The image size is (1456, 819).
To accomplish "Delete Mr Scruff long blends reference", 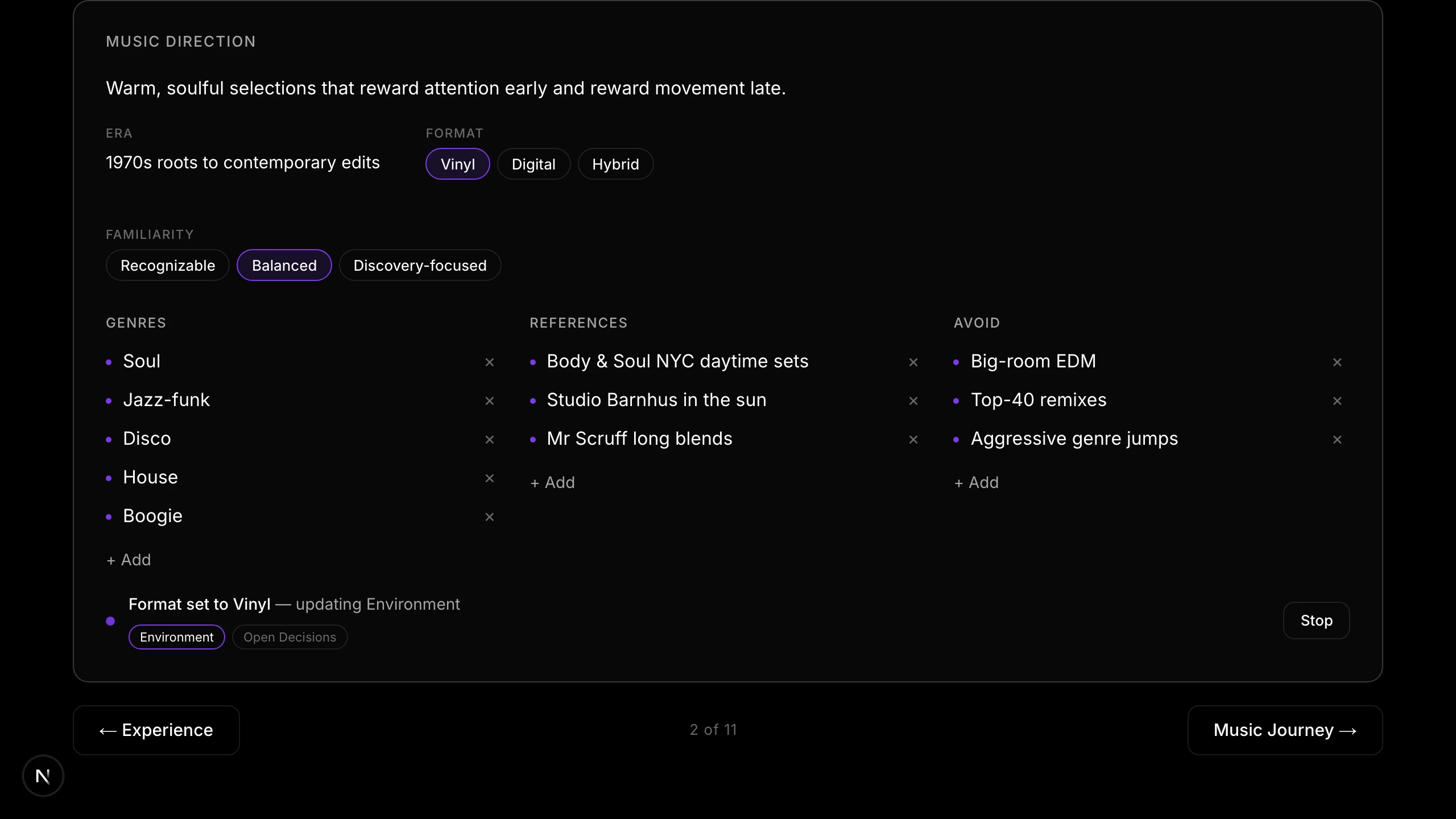I will pos(913,440).
